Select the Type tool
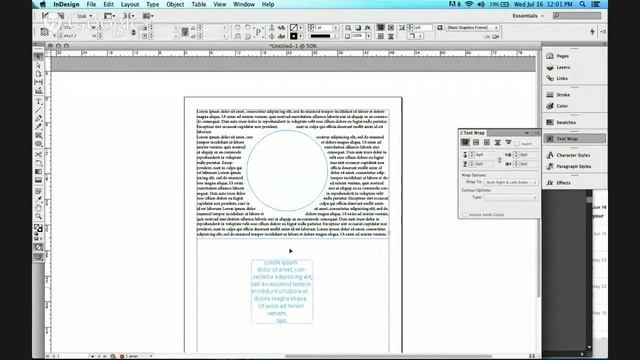Screen dimensions: 640x360 (x=38, y=101)
